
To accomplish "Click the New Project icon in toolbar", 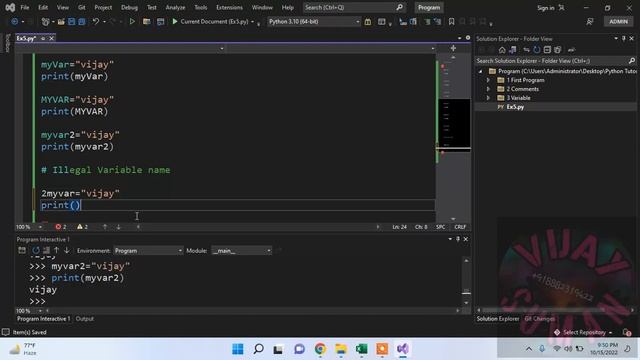I will [x=46, y=22].
